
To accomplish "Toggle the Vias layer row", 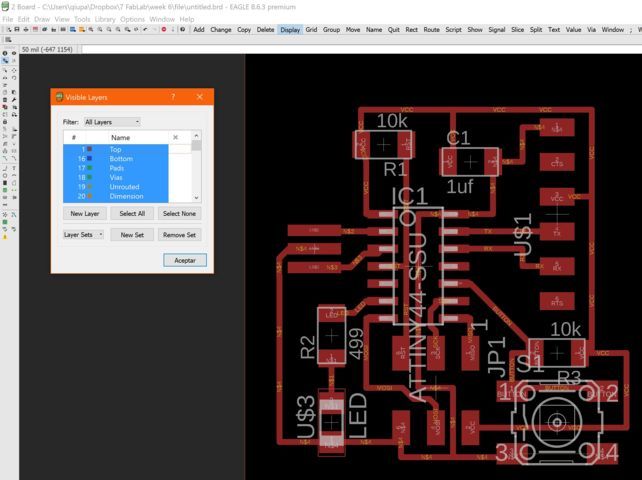I will point(115,177).
